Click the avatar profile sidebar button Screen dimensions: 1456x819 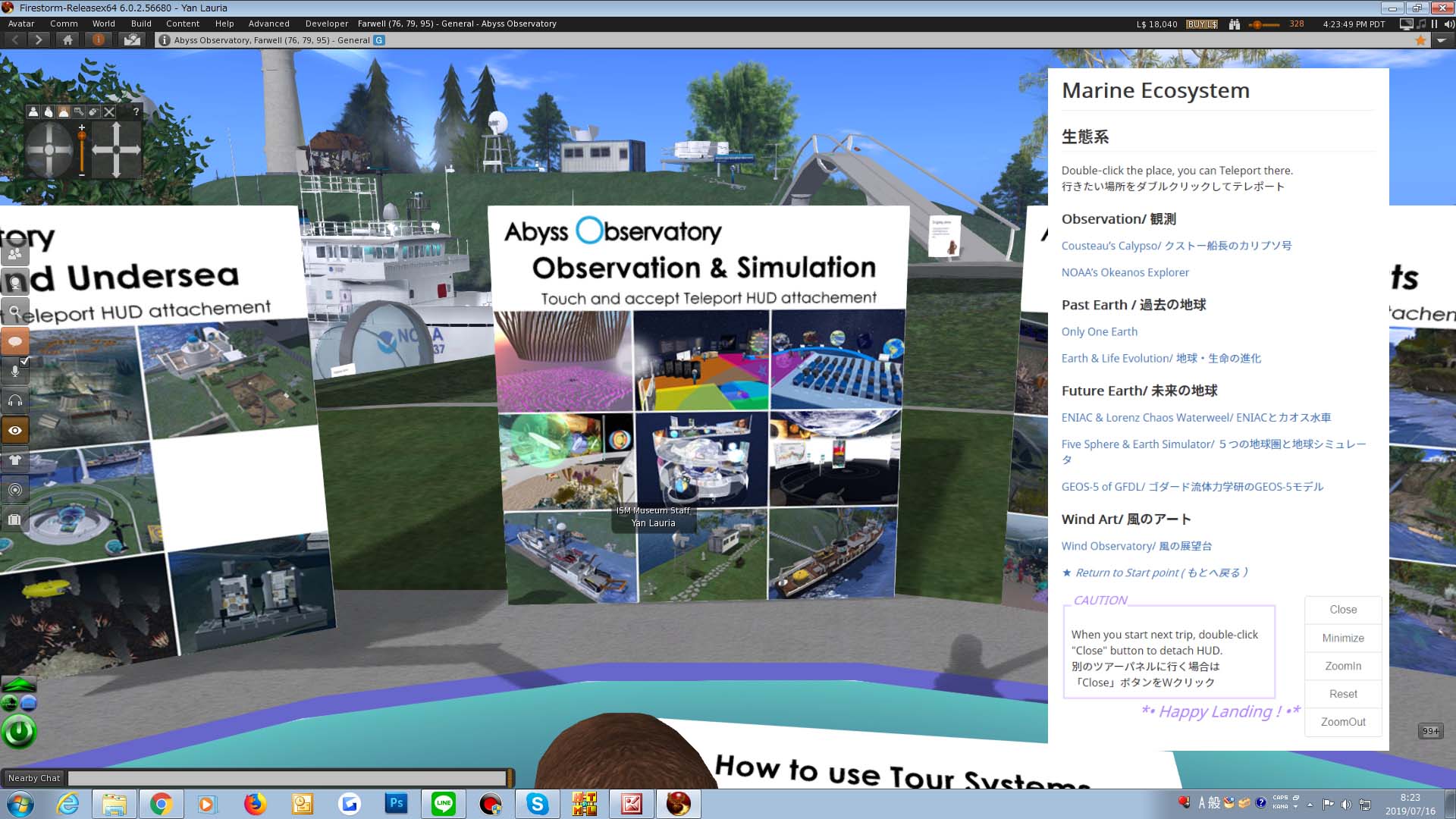pyautogui.click(x=14, y=282)
